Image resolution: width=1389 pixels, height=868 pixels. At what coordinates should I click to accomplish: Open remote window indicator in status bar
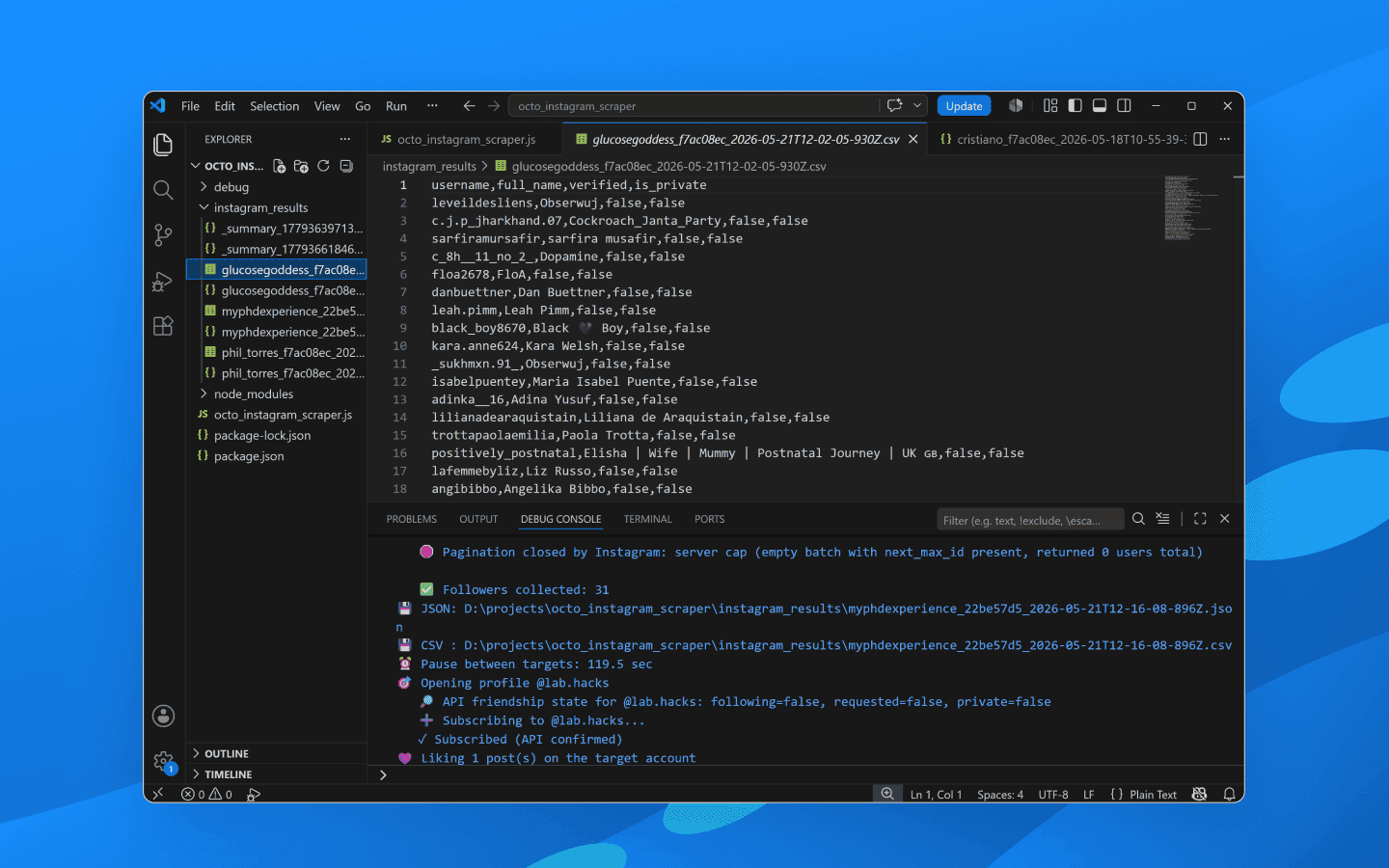[x=158, y=794]
